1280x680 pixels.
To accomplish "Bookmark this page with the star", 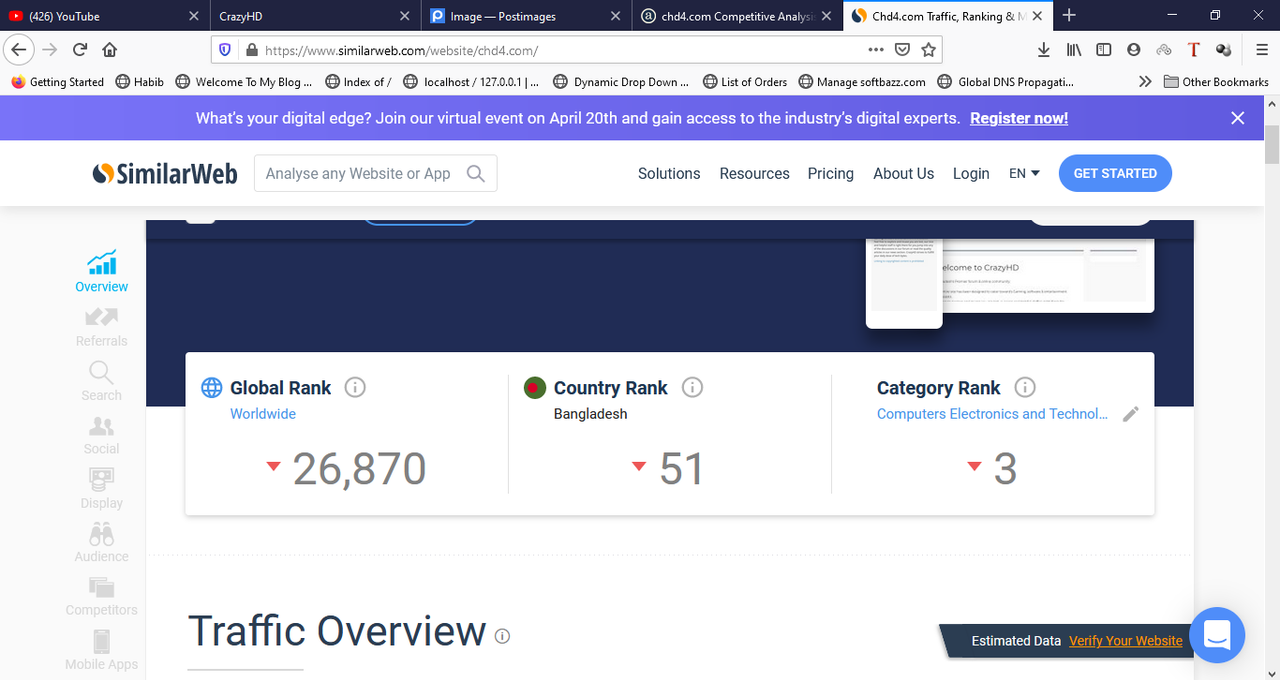I will [928, 50].
